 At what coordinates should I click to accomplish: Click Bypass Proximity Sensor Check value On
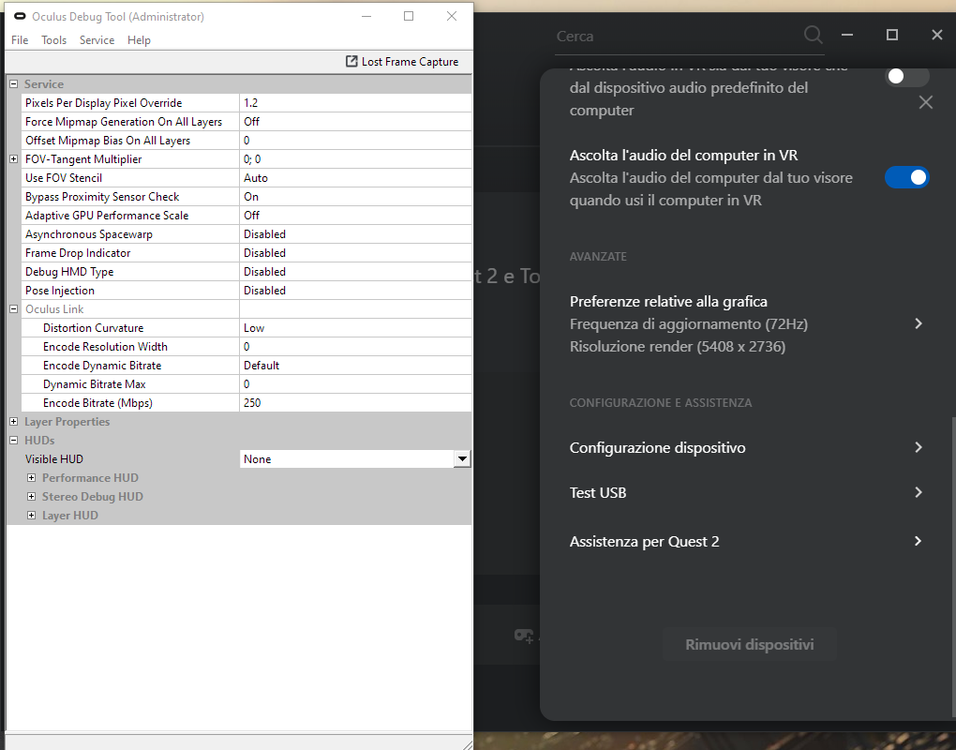click(x=355, y=197)
